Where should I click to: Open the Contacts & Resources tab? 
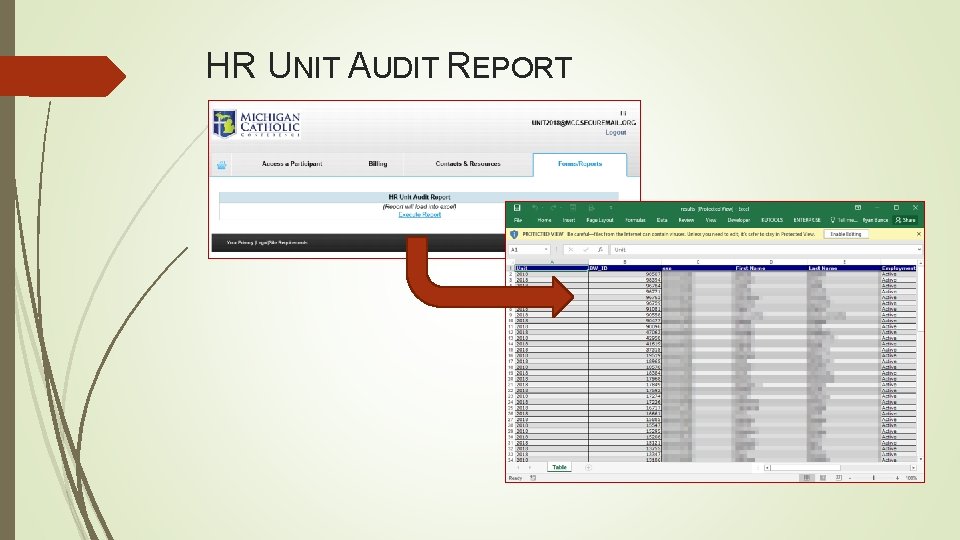[468, 163]
